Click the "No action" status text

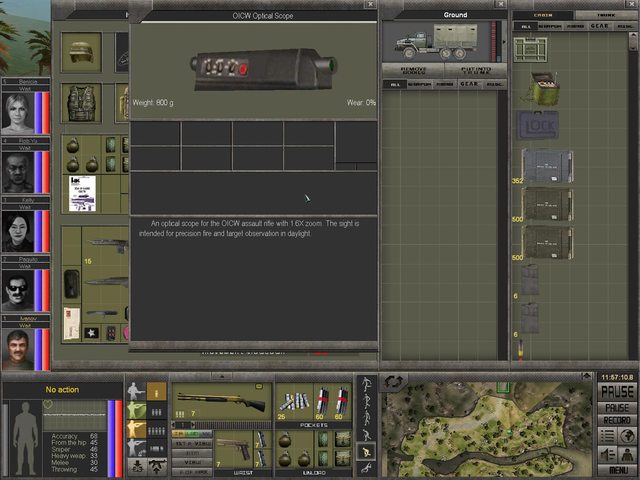[x=62, y=390]
